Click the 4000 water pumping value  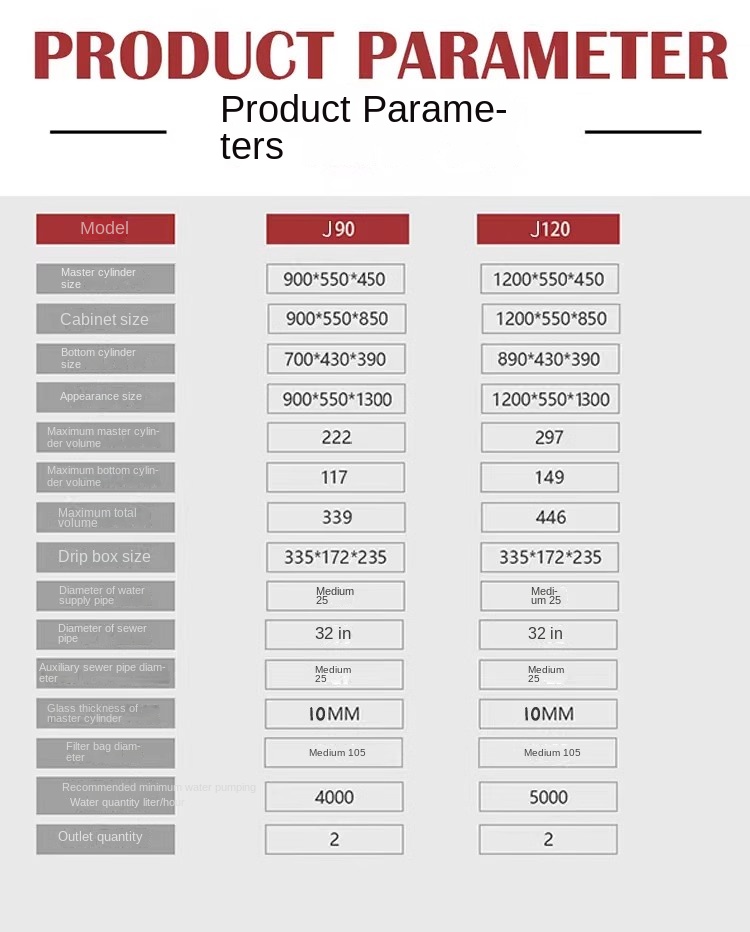(x=334, y=797)
